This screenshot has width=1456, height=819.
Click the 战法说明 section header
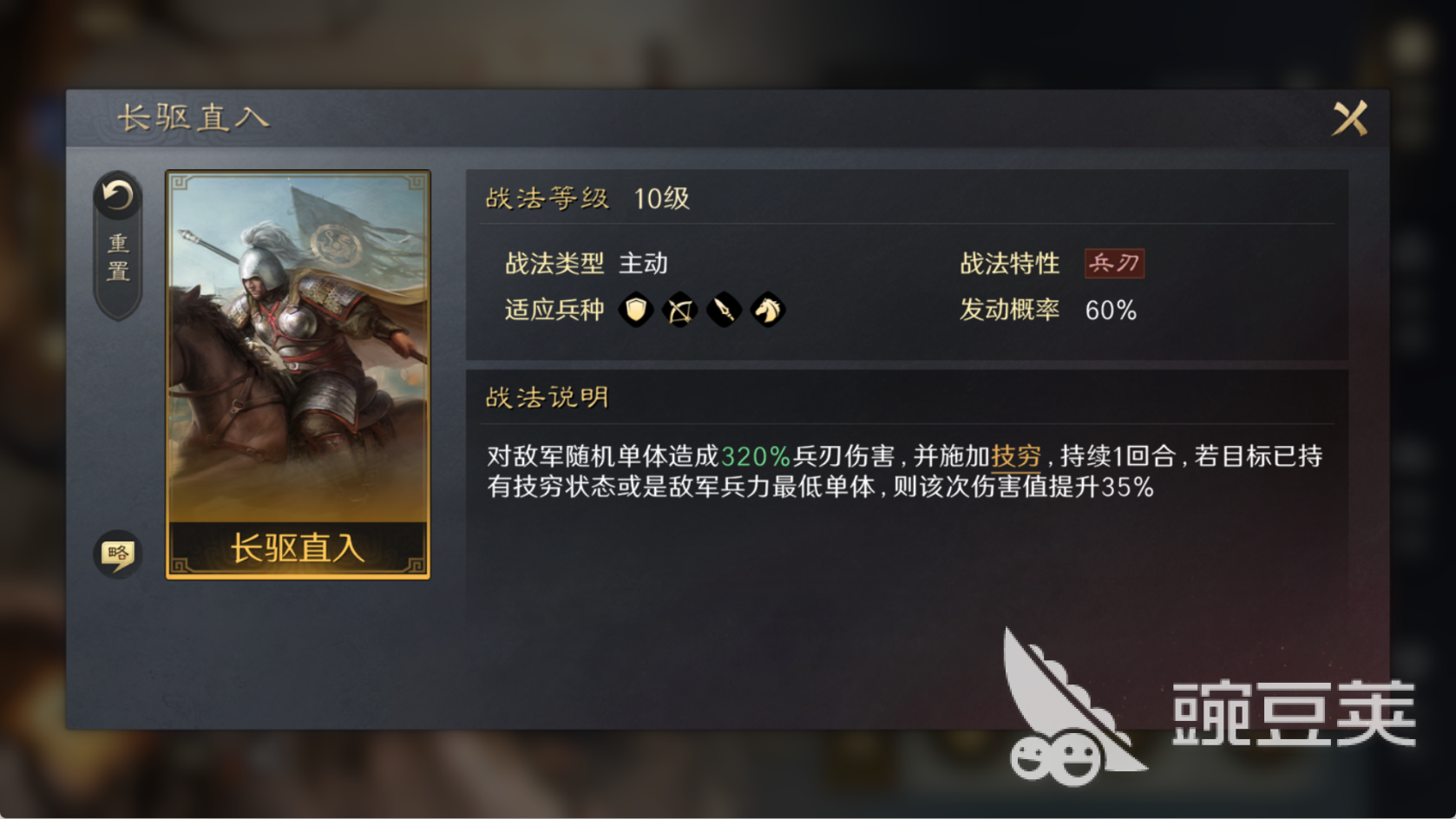pyautogui.click(x=547, y=397)
